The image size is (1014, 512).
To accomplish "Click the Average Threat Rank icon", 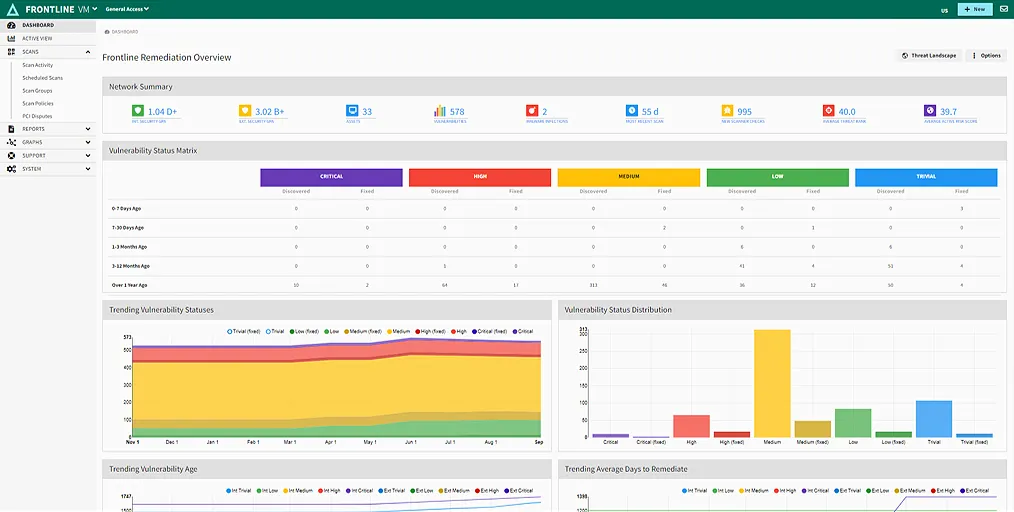I will point(828,111).
